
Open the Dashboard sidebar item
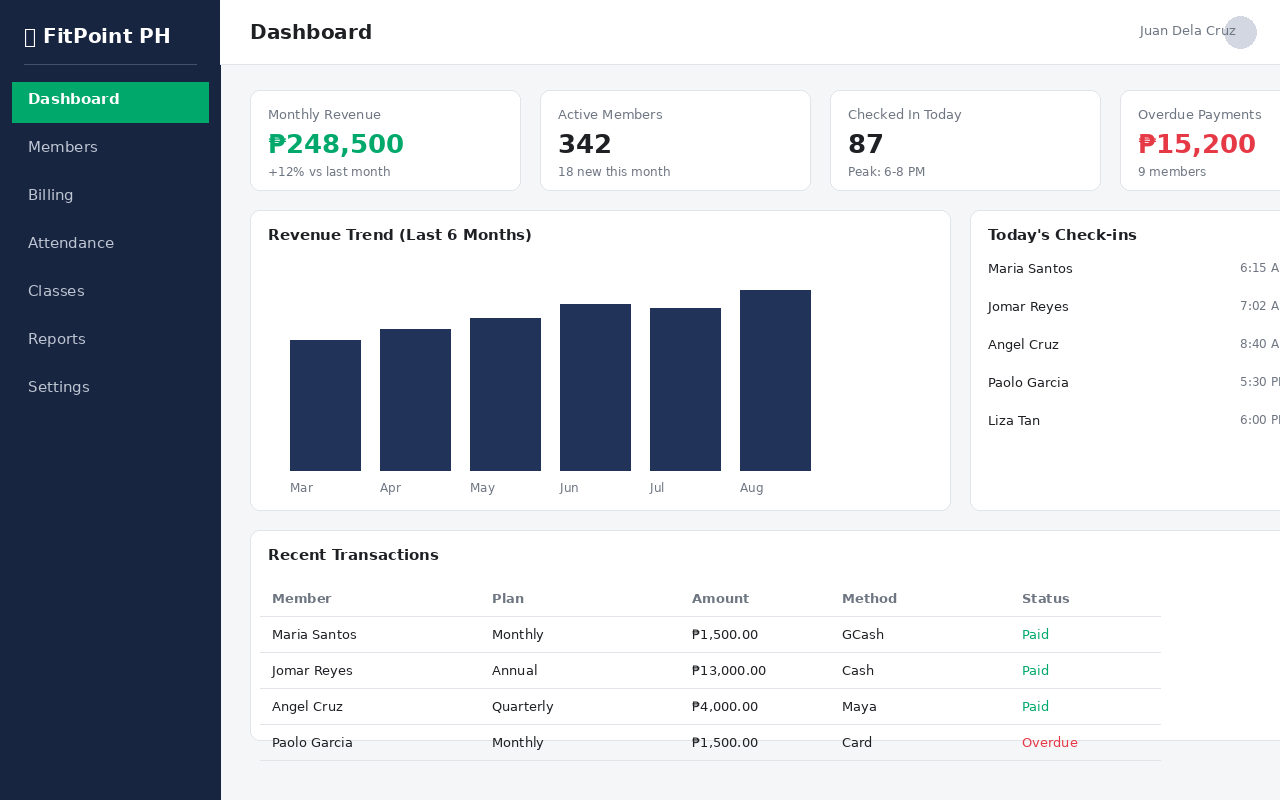[110, 102]
